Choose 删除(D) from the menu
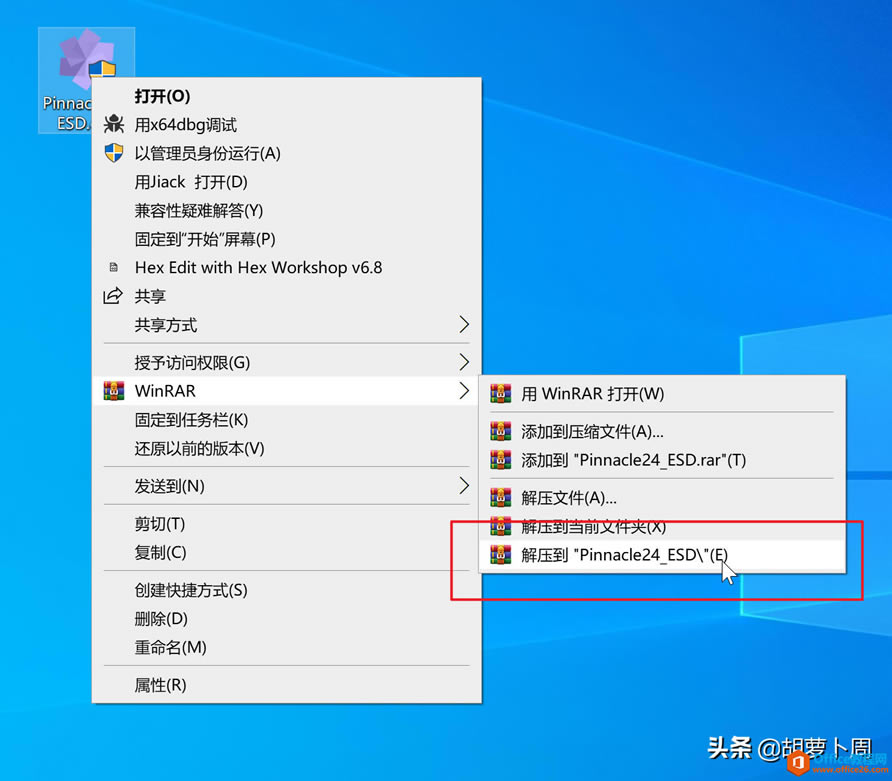 tap(287, 619)
